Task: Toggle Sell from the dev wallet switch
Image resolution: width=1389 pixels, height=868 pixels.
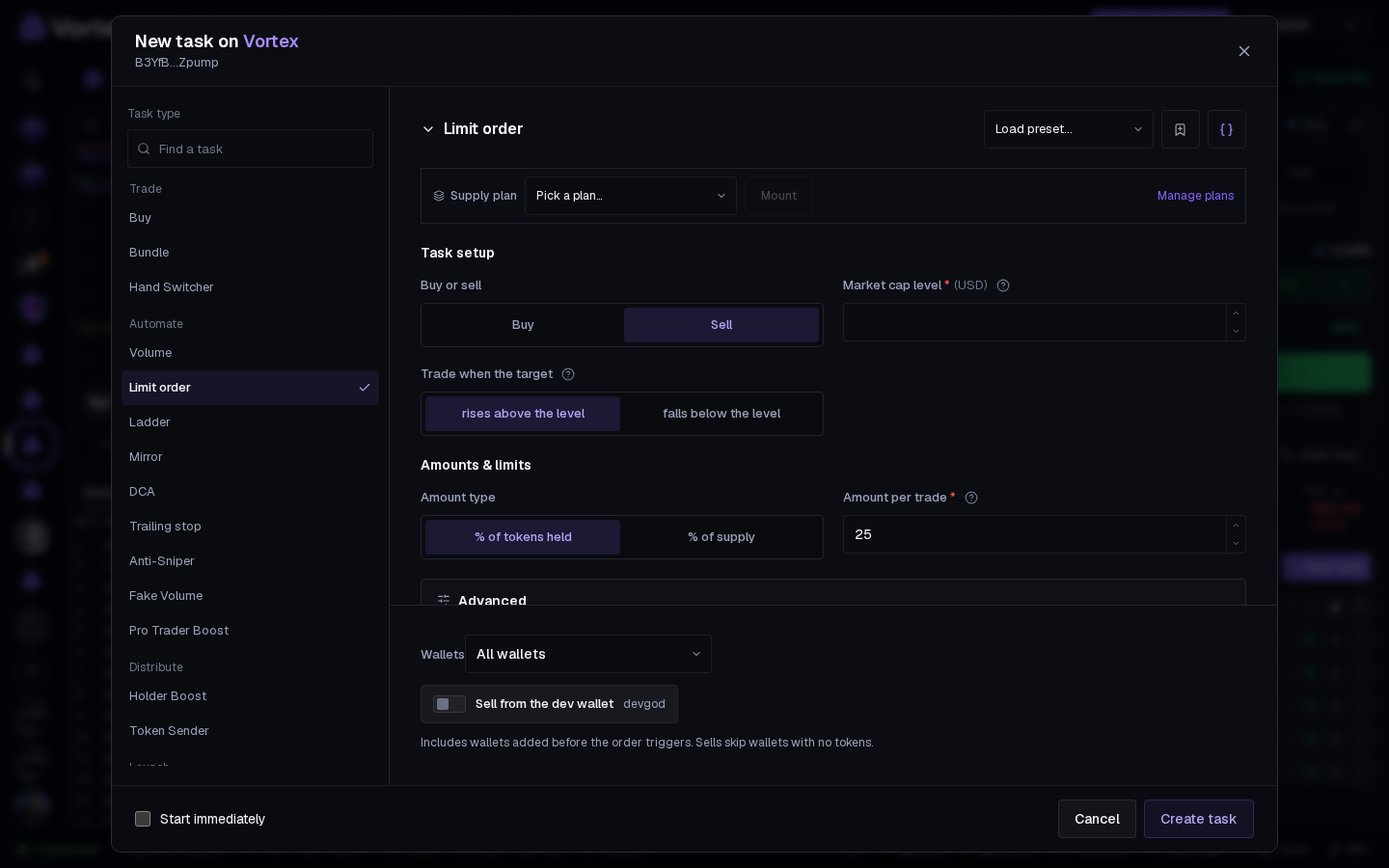Action: 449,704
